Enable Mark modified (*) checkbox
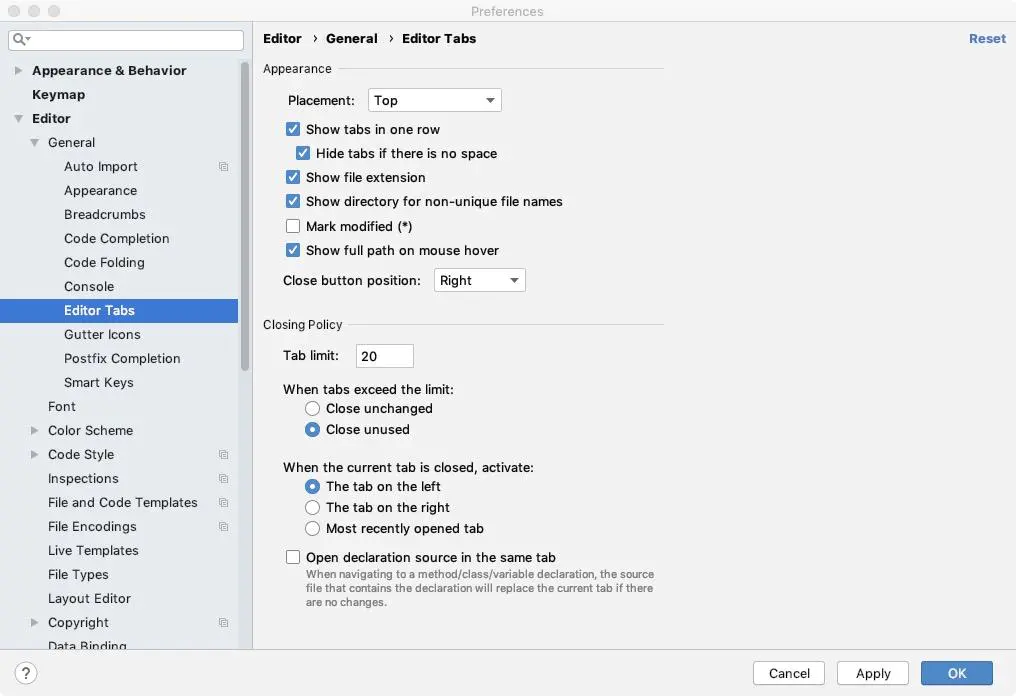Screen dimensions: 1016x696 (x=293, y=226)
